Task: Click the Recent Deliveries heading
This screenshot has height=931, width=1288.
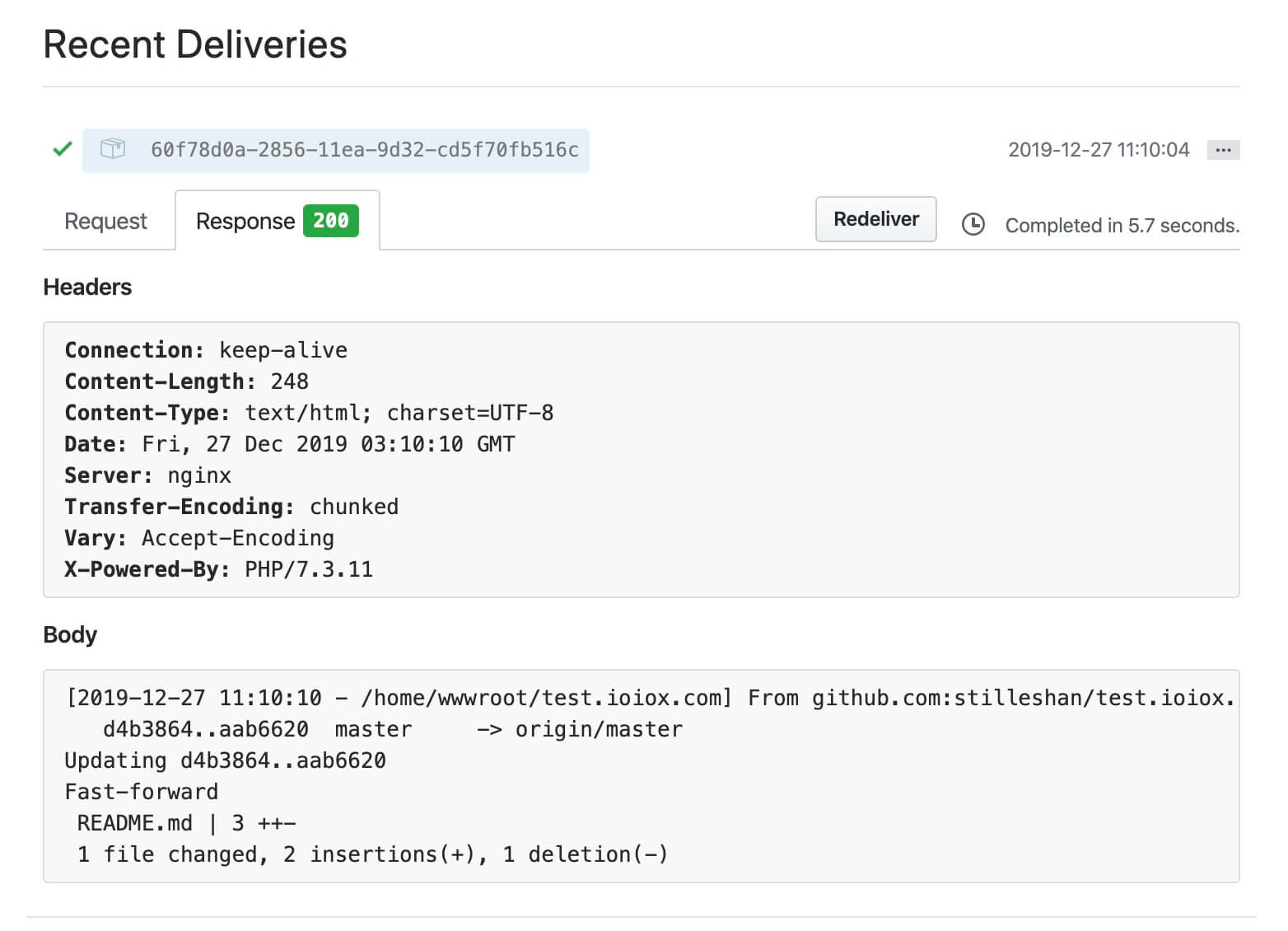Action: tap(195, 44)
